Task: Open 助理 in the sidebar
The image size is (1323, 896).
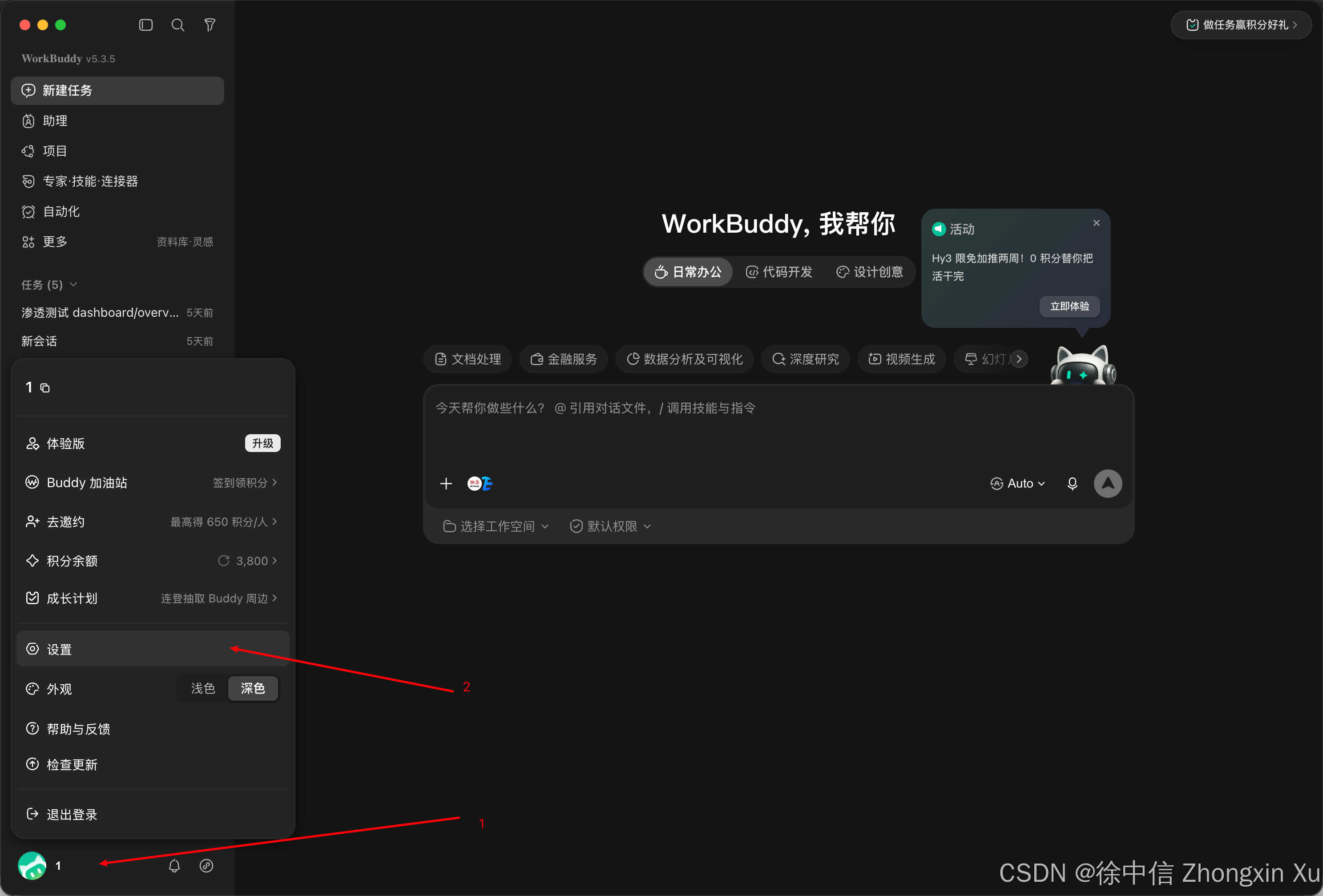Action: 117,121
